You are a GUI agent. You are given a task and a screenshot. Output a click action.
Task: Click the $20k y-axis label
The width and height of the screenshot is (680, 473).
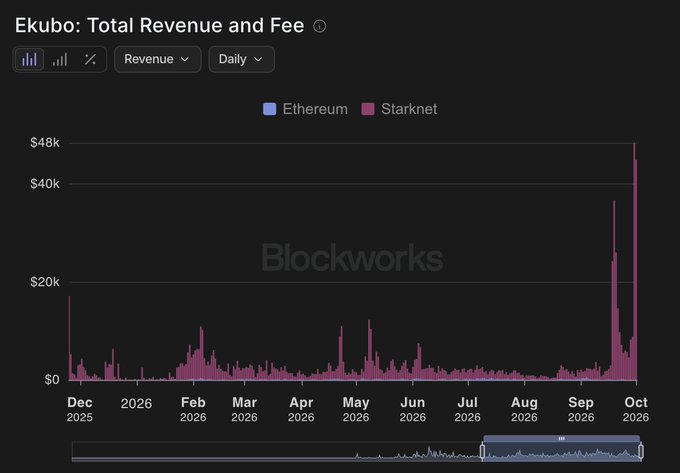pyautogui.click(x=45, y=282)
